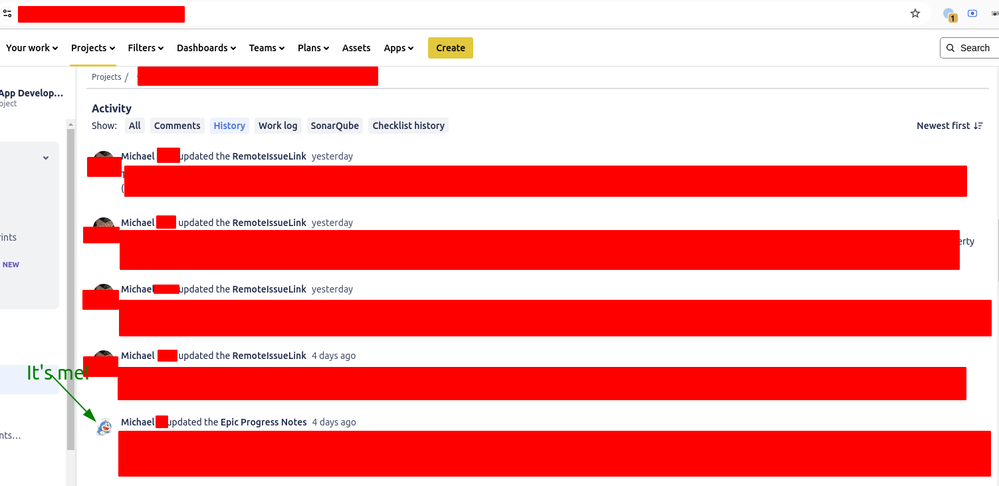Click 4 days ago on the RemoteIssueLink entry
Viewport: 999px width, 486px height.
pos(334,355)
